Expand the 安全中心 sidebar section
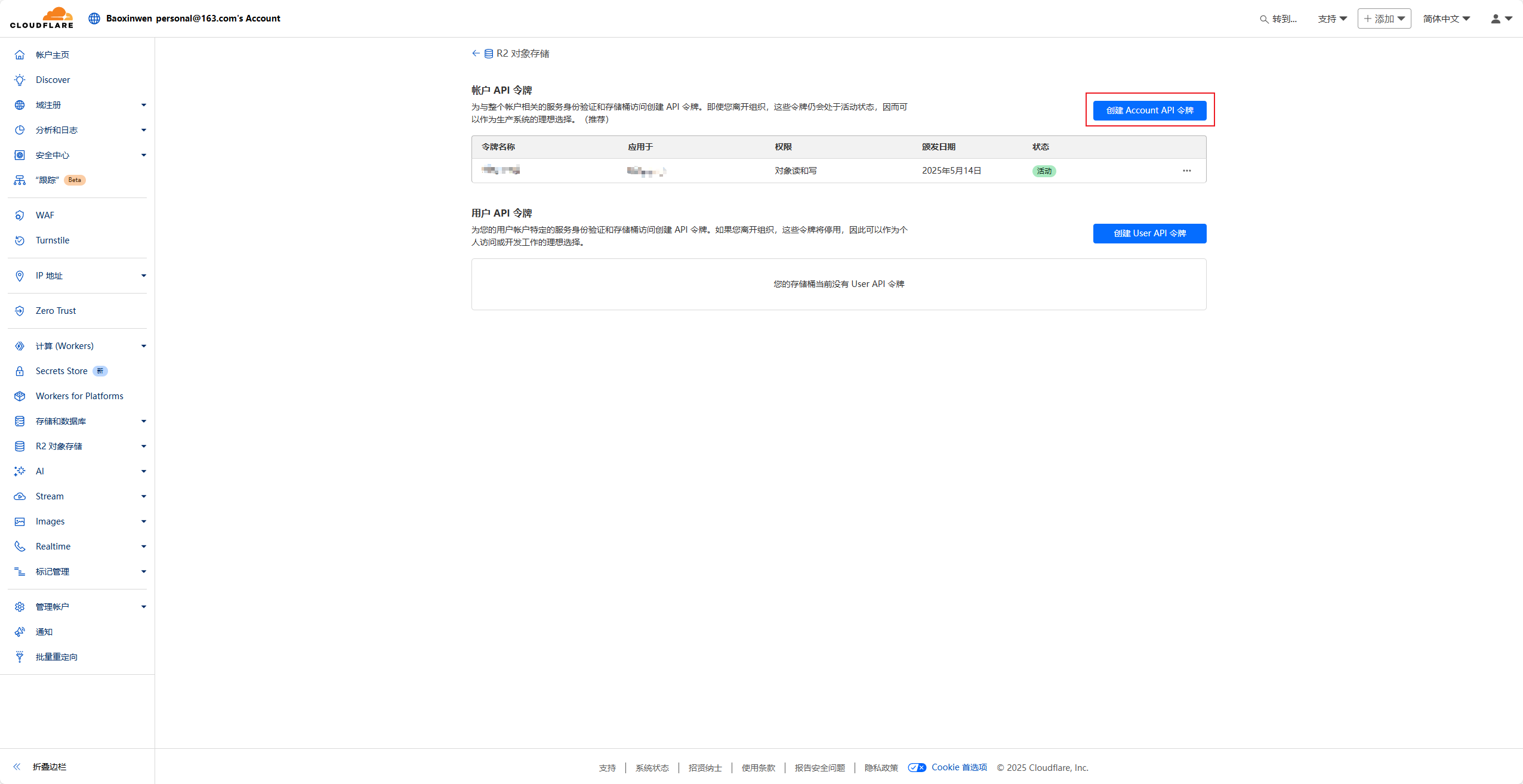 click(x=144, y=155)
